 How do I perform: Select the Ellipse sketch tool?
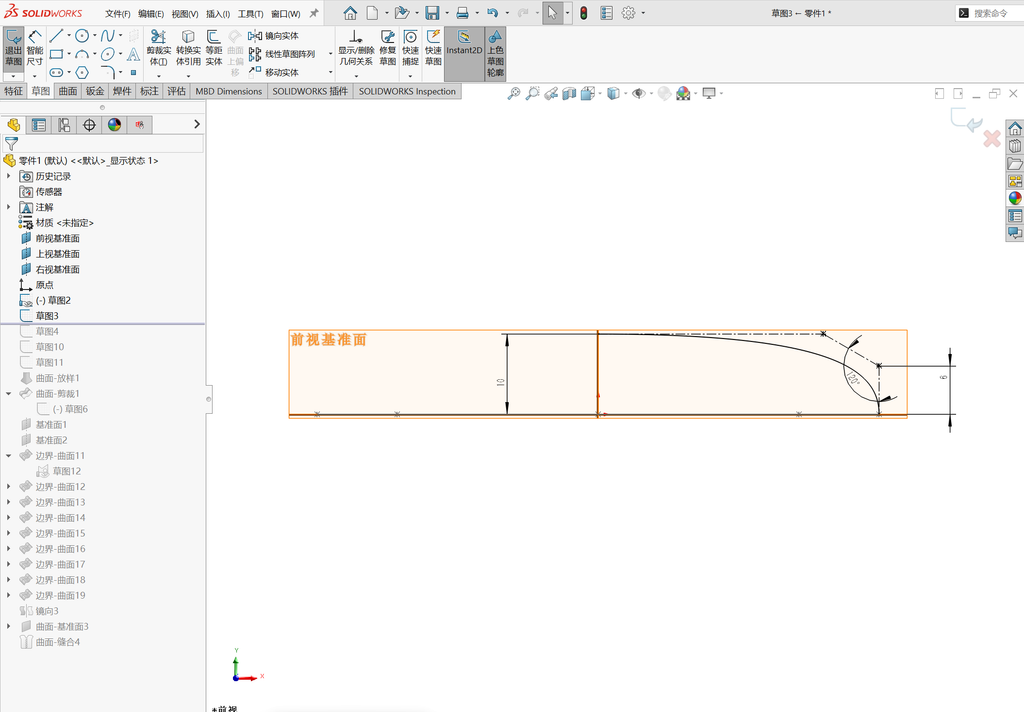[108, 54]
